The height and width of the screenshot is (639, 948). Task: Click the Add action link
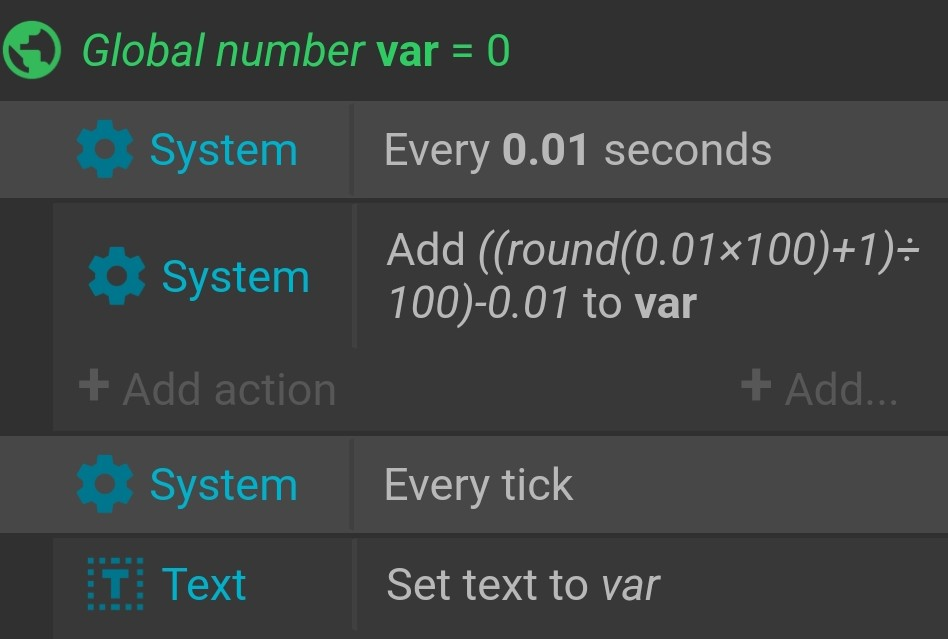207,388
